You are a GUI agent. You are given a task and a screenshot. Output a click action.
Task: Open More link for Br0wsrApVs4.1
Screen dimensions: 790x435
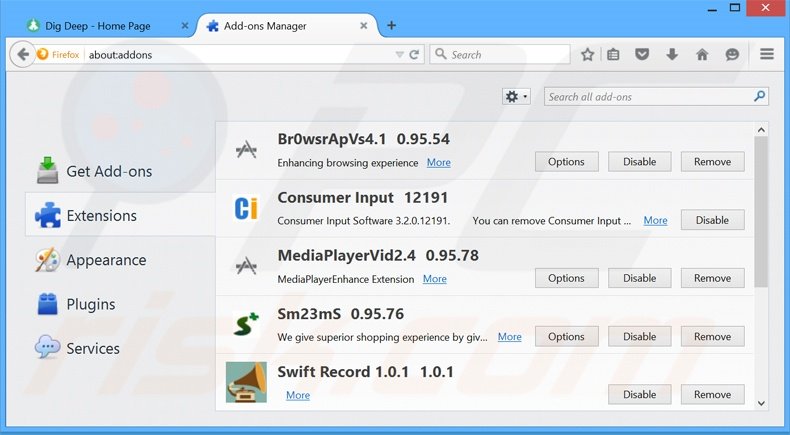(438, 163)
